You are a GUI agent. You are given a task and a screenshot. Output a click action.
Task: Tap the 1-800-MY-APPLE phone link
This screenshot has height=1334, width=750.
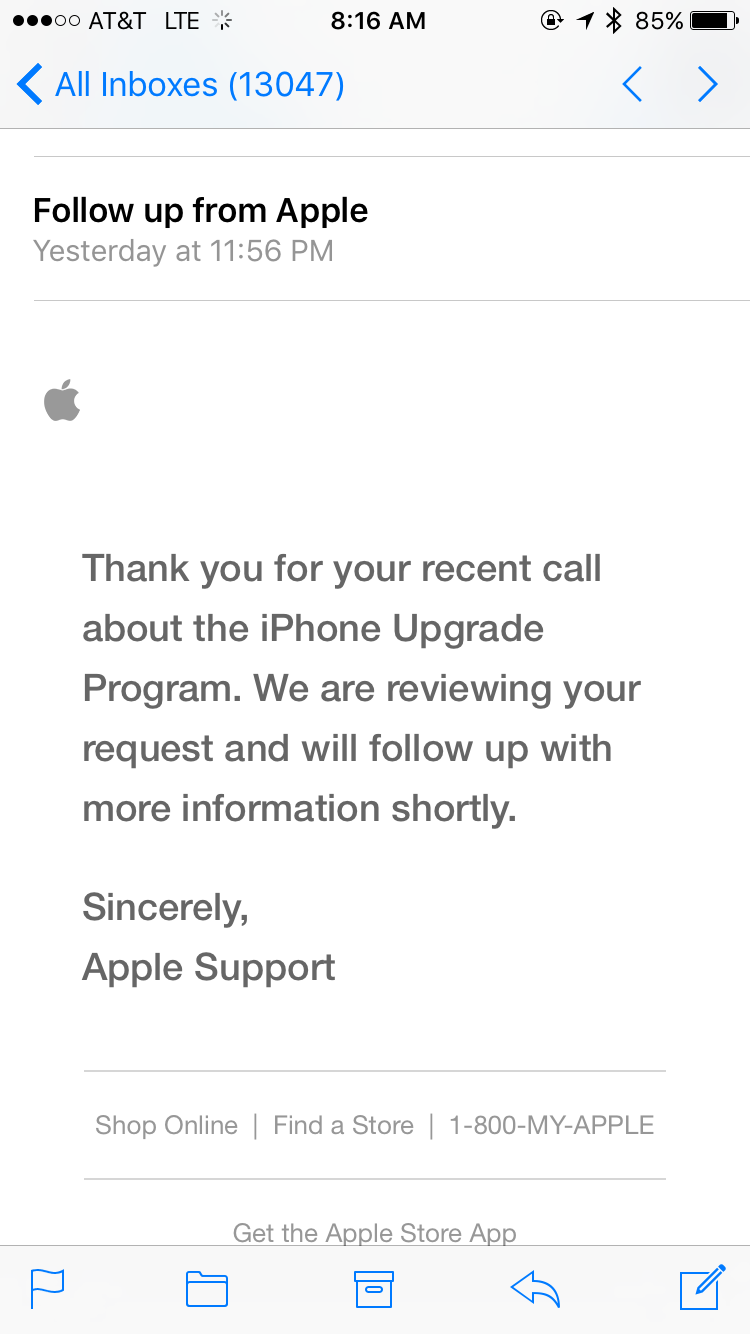click(551, 1125)
